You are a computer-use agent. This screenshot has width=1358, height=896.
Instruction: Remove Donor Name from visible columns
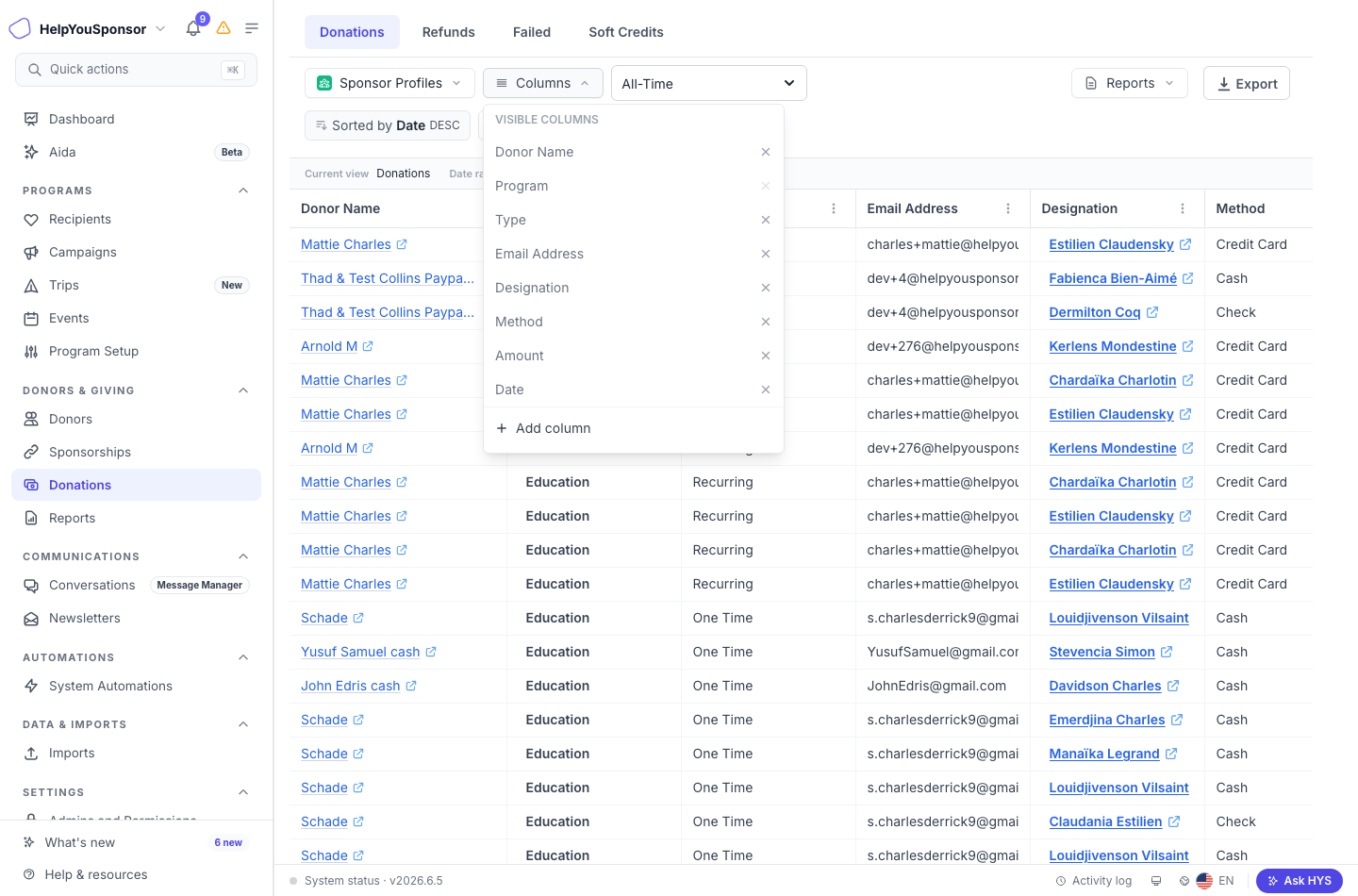(x=766, y=152)
